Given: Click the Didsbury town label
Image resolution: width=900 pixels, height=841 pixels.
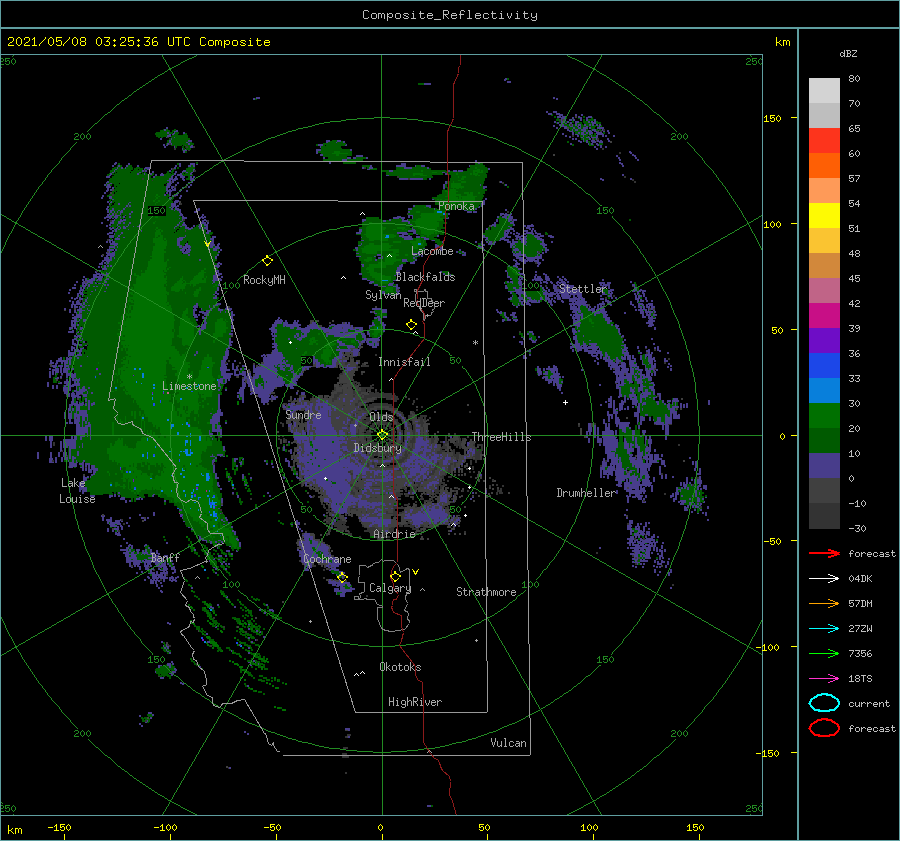Looking at the screenshot, I should coord(377,448).
